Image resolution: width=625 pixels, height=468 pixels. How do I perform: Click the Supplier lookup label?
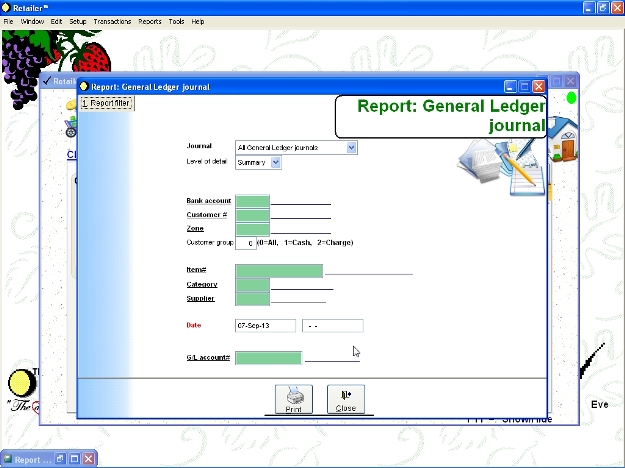coord(200,298)
